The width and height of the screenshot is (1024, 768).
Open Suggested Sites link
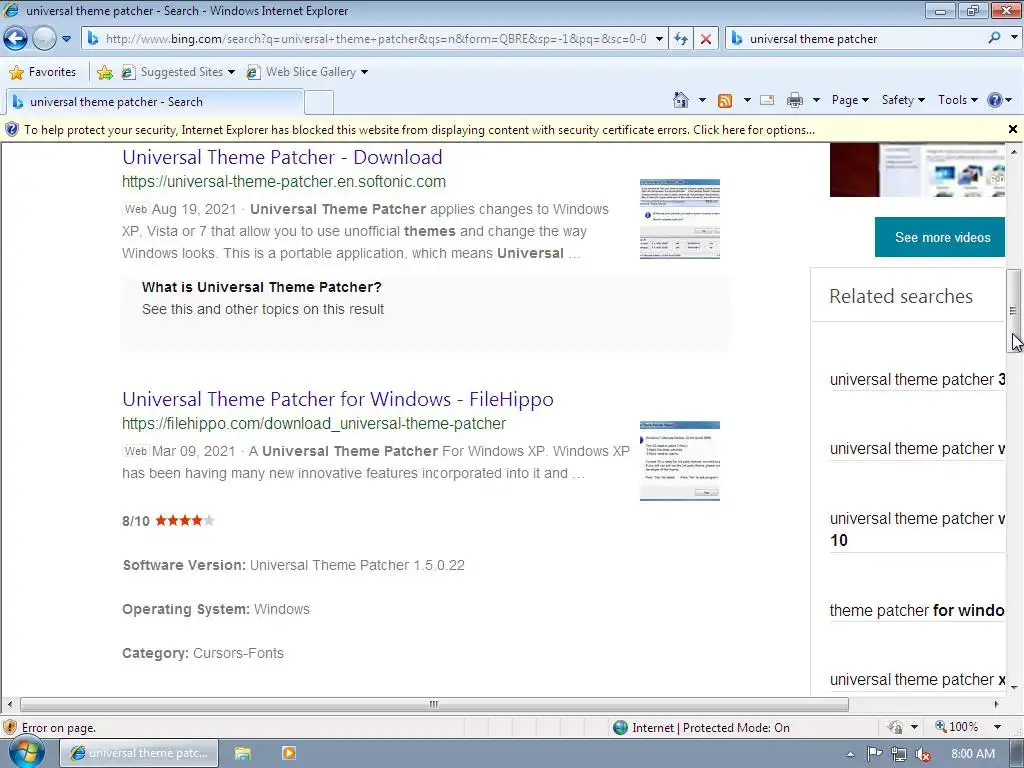[178, 72]
